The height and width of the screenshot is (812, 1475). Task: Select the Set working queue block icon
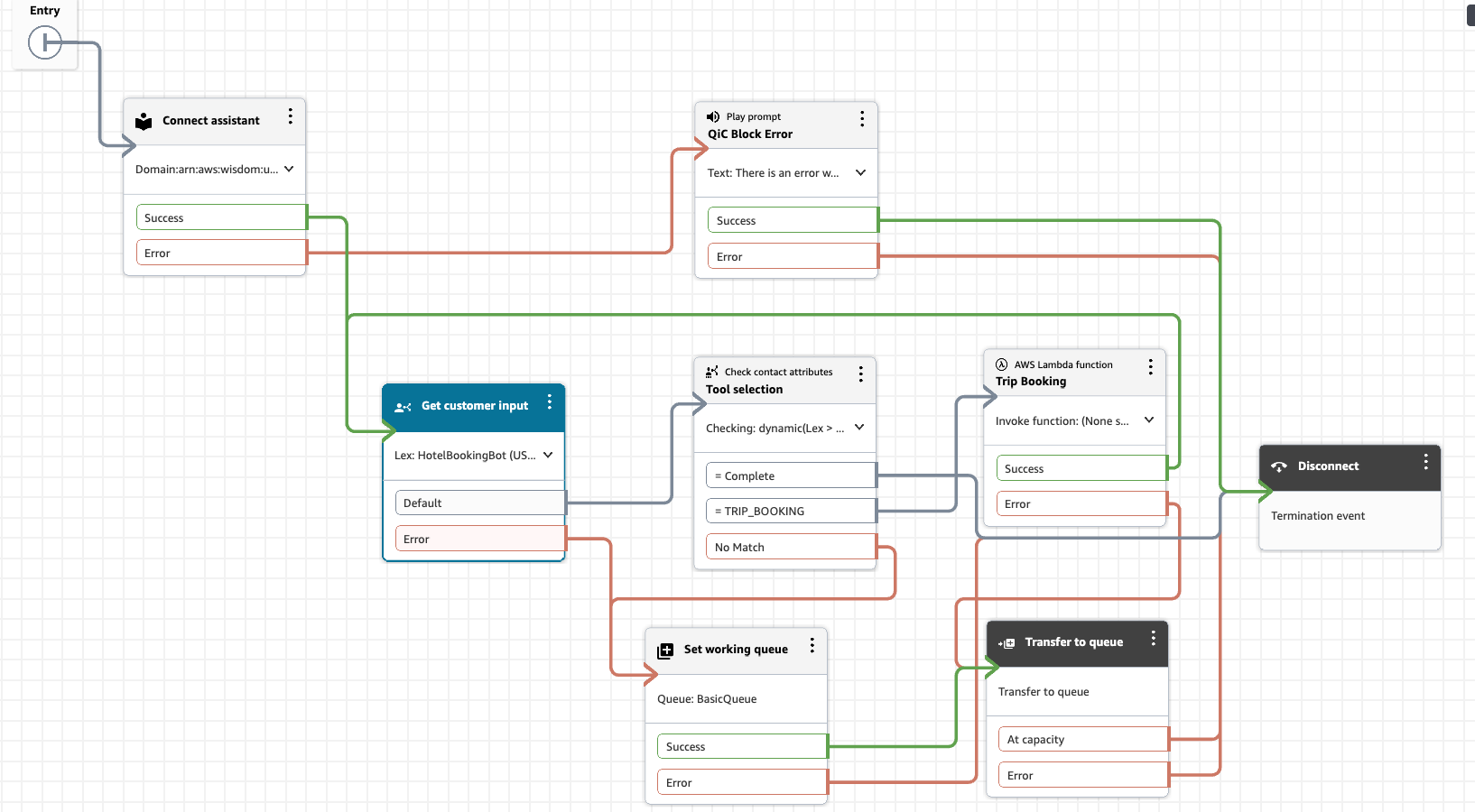point(665,649)
